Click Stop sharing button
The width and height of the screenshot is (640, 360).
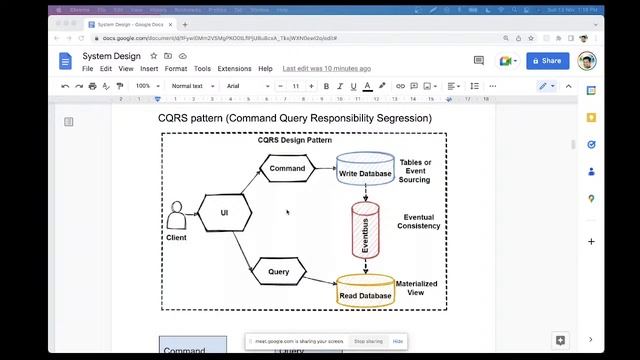pos(368,341)
